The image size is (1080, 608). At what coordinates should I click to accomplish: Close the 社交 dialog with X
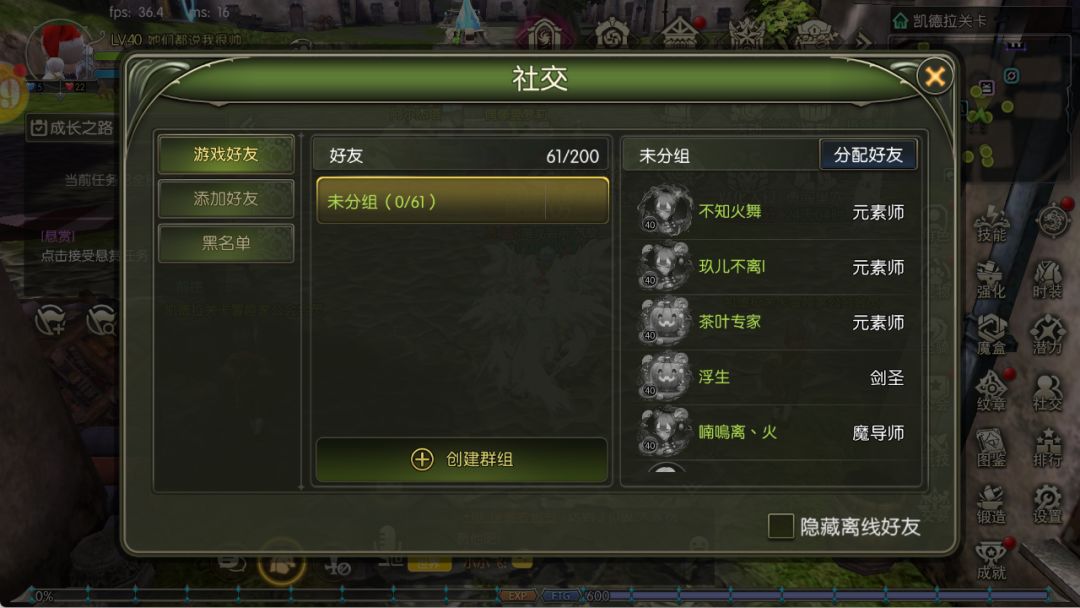[x=935, y=76]
